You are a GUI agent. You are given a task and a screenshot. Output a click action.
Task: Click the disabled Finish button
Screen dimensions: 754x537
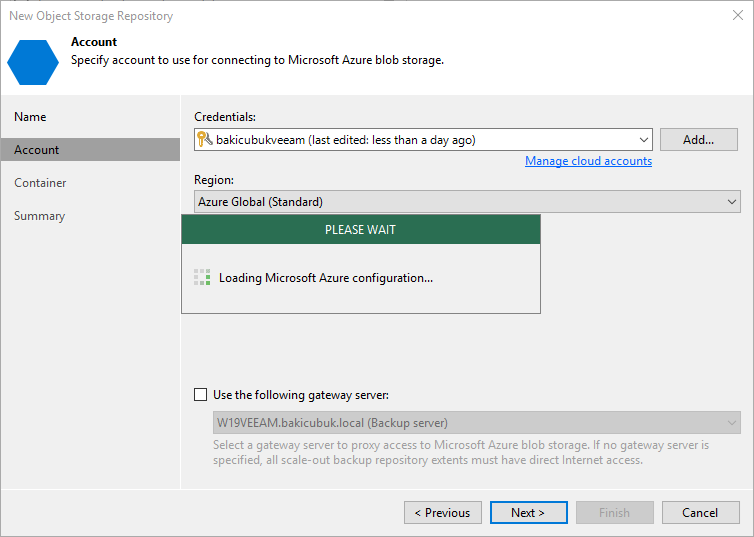click(615, 512)
